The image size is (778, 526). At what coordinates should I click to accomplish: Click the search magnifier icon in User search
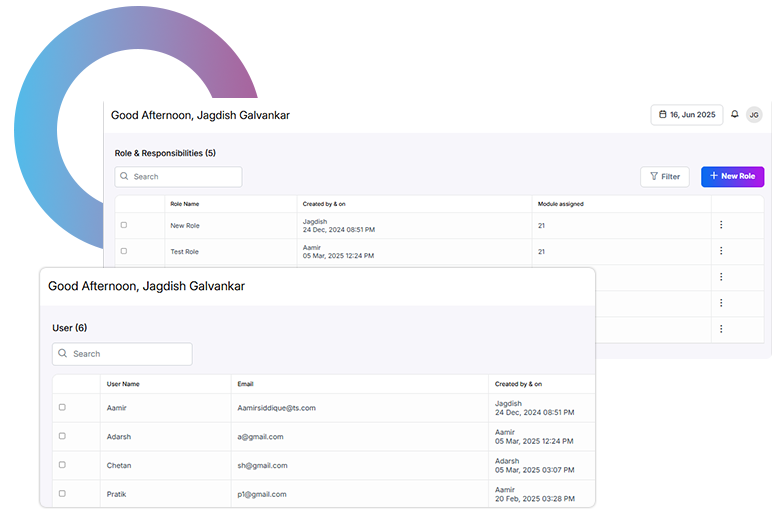(63, 354)
